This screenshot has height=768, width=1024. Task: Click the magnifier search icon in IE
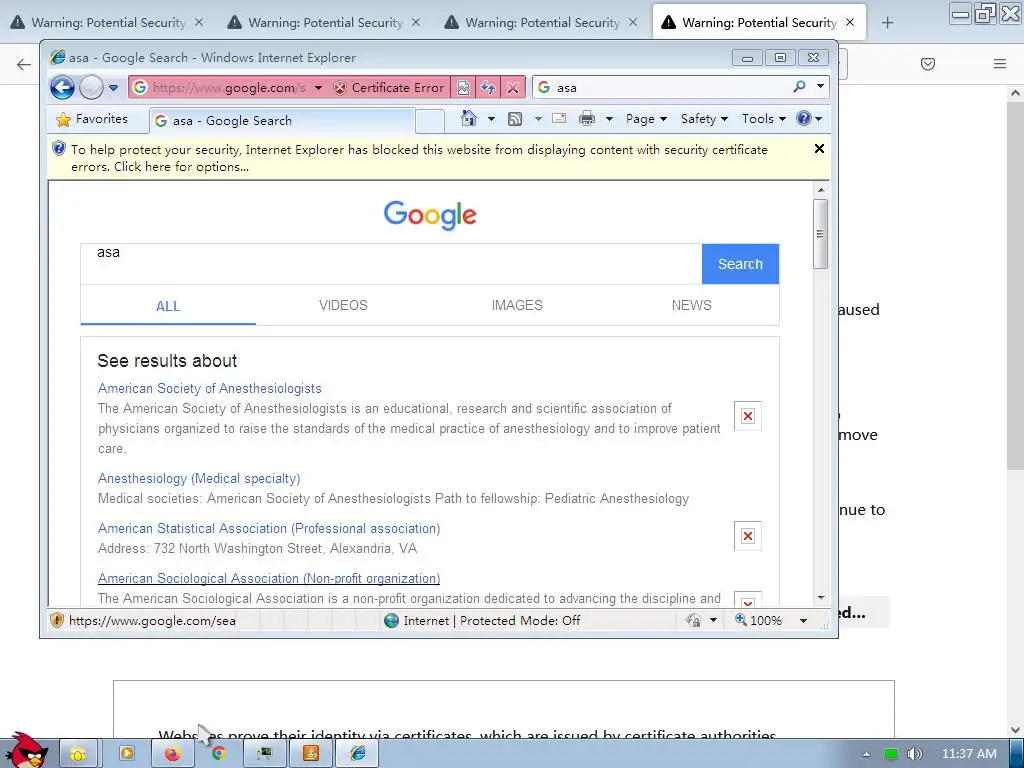pyautogui.click(x=799, y=86)
